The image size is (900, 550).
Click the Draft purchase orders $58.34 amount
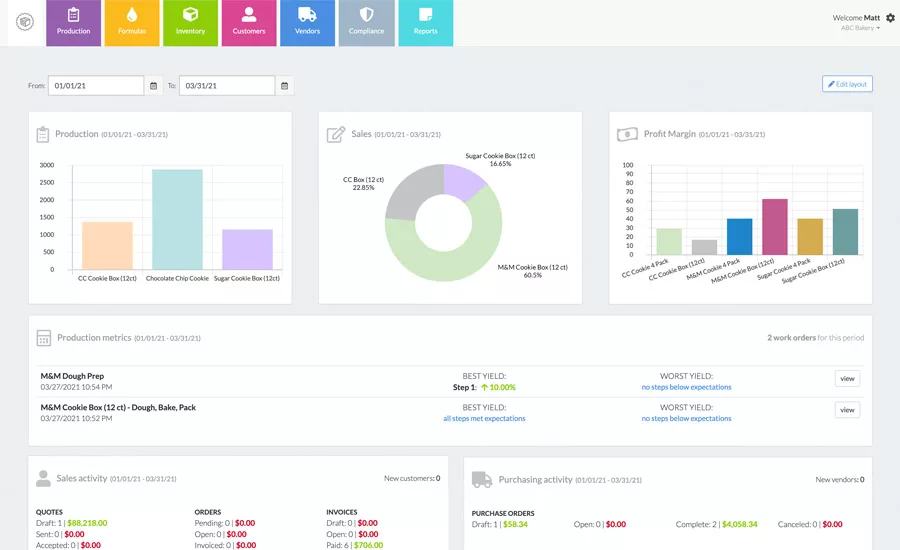[x=515, y=524]
